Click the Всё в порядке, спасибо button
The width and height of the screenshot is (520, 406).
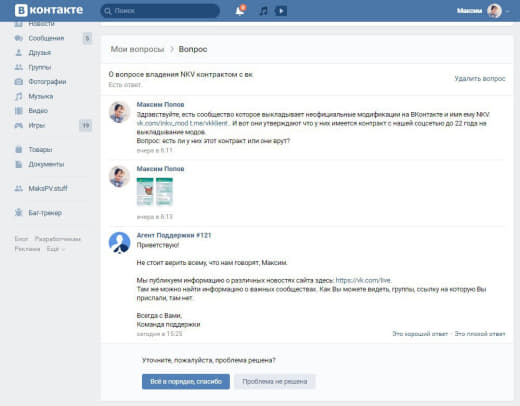186,381
